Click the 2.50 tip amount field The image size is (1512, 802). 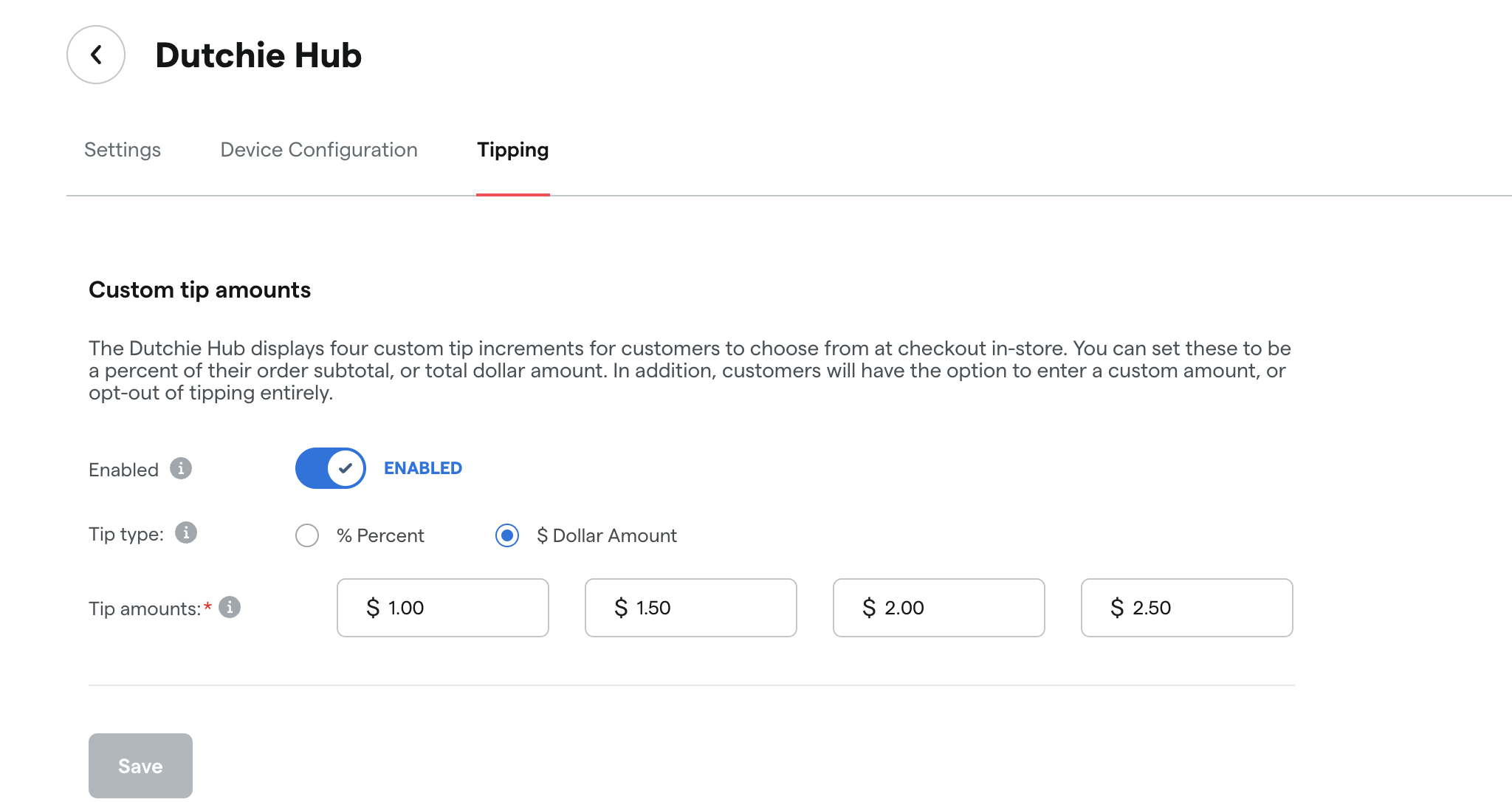1186,608
